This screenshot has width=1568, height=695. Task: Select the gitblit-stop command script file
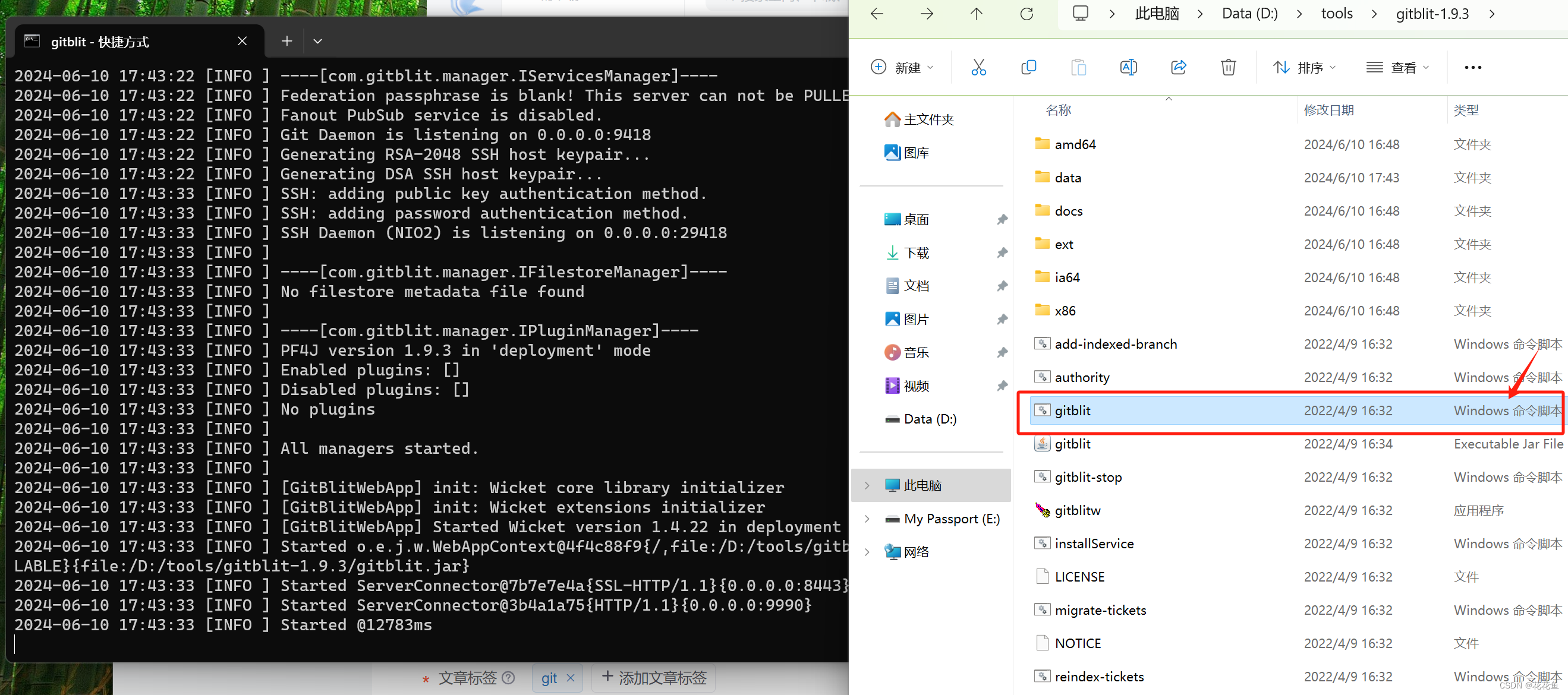[x=1088, y=478]
